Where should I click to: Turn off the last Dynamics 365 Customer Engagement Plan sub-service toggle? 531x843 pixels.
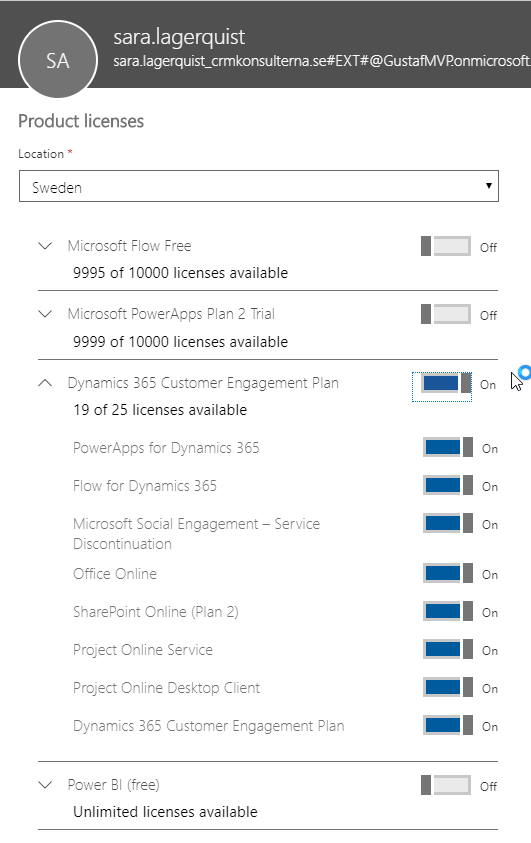coord(448,725)
